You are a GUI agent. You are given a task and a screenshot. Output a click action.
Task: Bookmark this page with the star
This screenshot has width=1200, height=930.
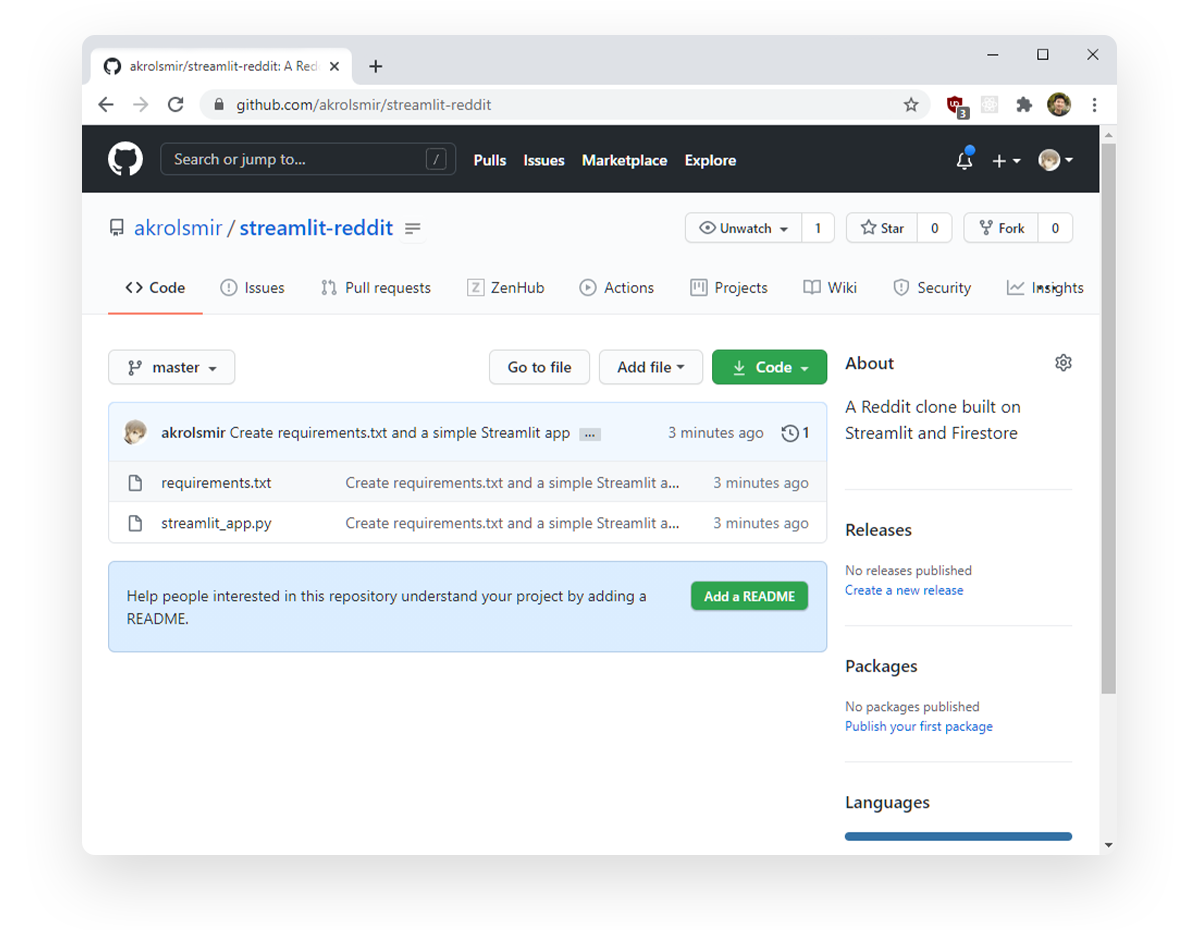click(x=911, y=105)
